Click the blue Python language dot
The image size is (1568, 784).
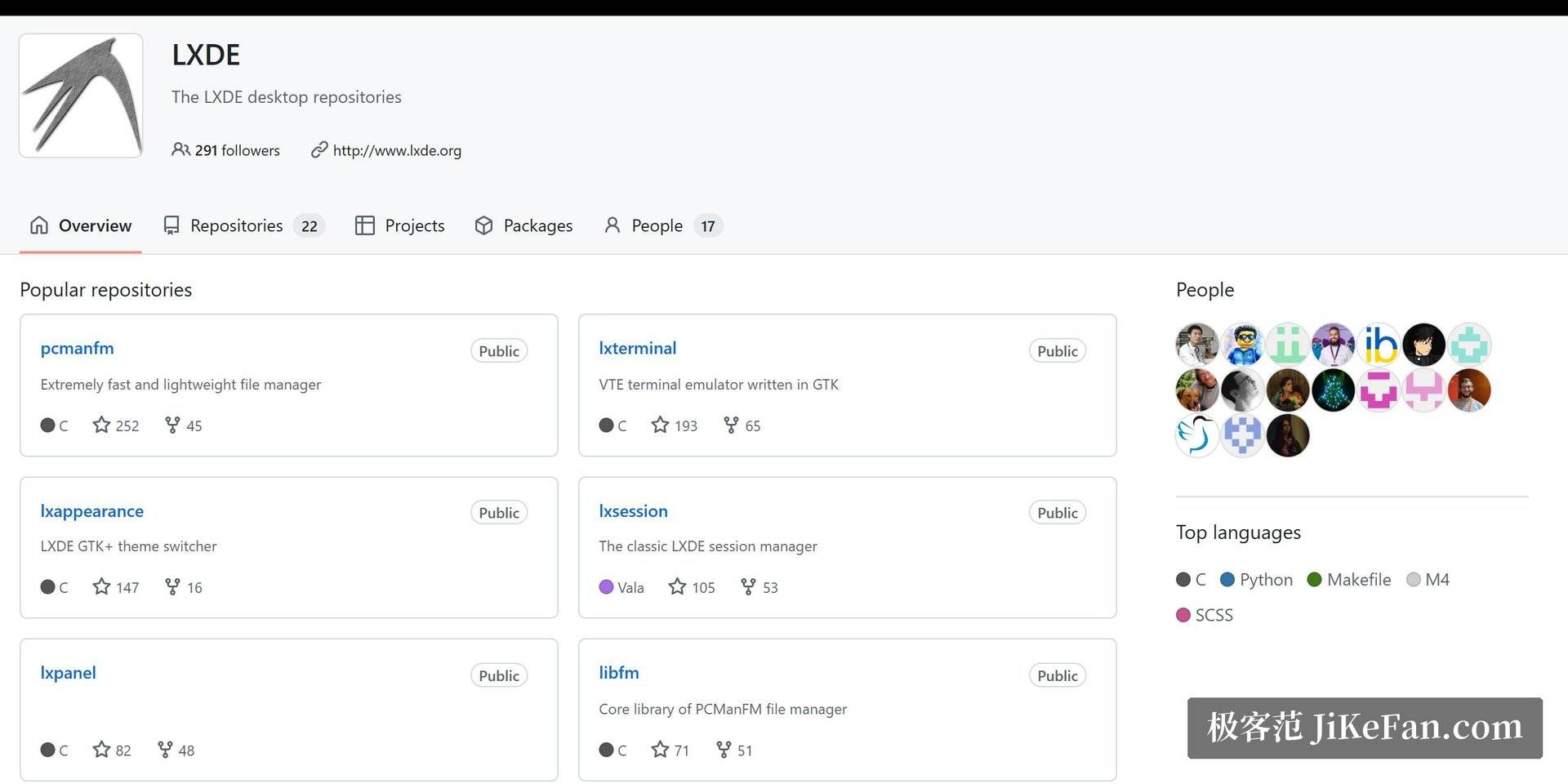[x=1227, y=580]
